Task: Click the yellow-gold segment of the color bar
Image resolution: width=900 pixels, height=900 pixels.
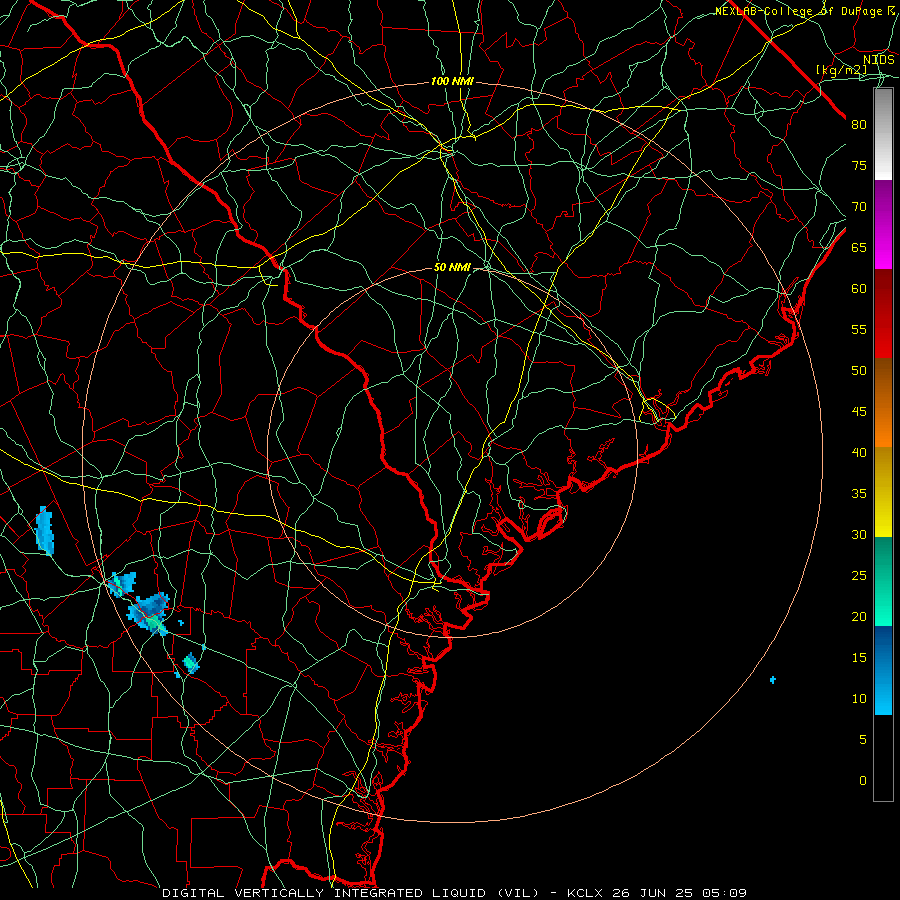Action: coord(883,492)
